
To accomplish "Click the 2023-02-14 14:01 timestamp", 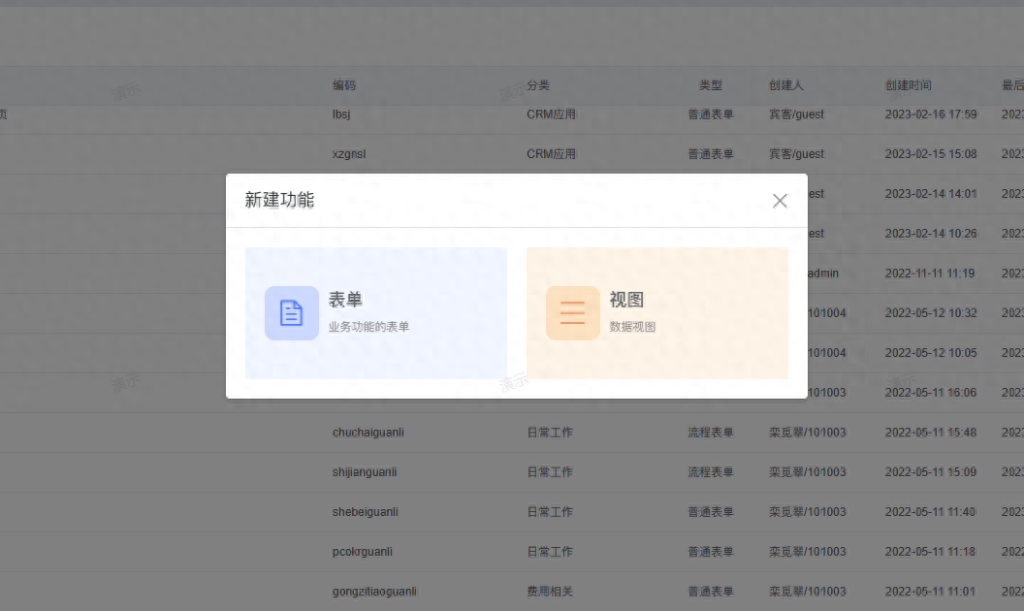I will click(931, 194).
